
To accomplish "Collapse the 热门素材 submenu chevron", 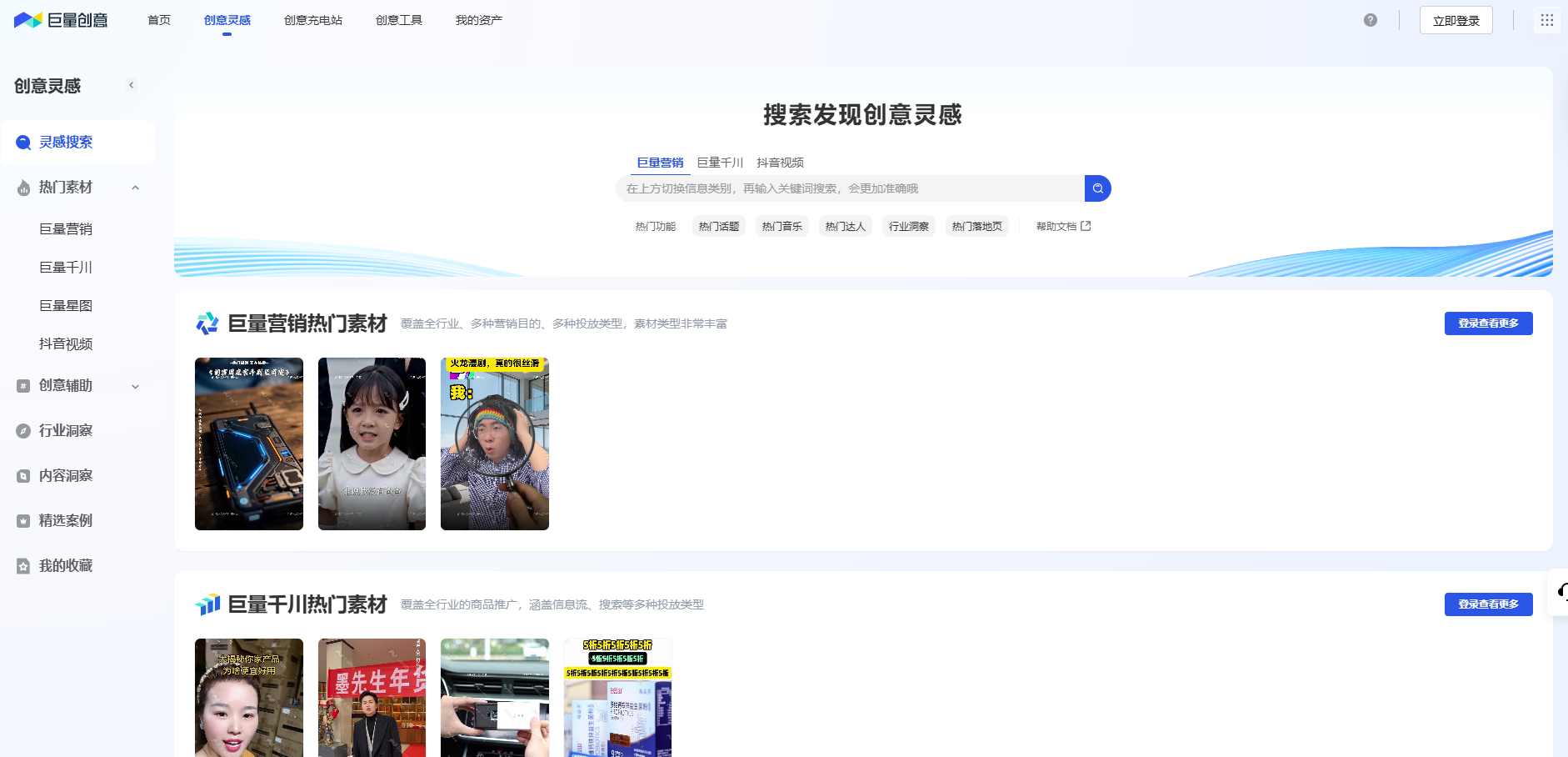I will pos(135,188).
